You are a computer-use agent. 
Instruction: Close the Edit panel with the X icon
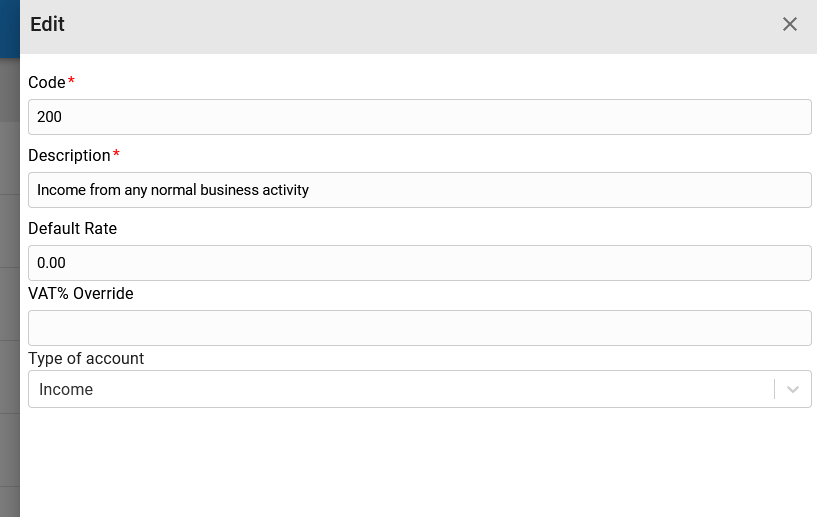click(789, 24)
